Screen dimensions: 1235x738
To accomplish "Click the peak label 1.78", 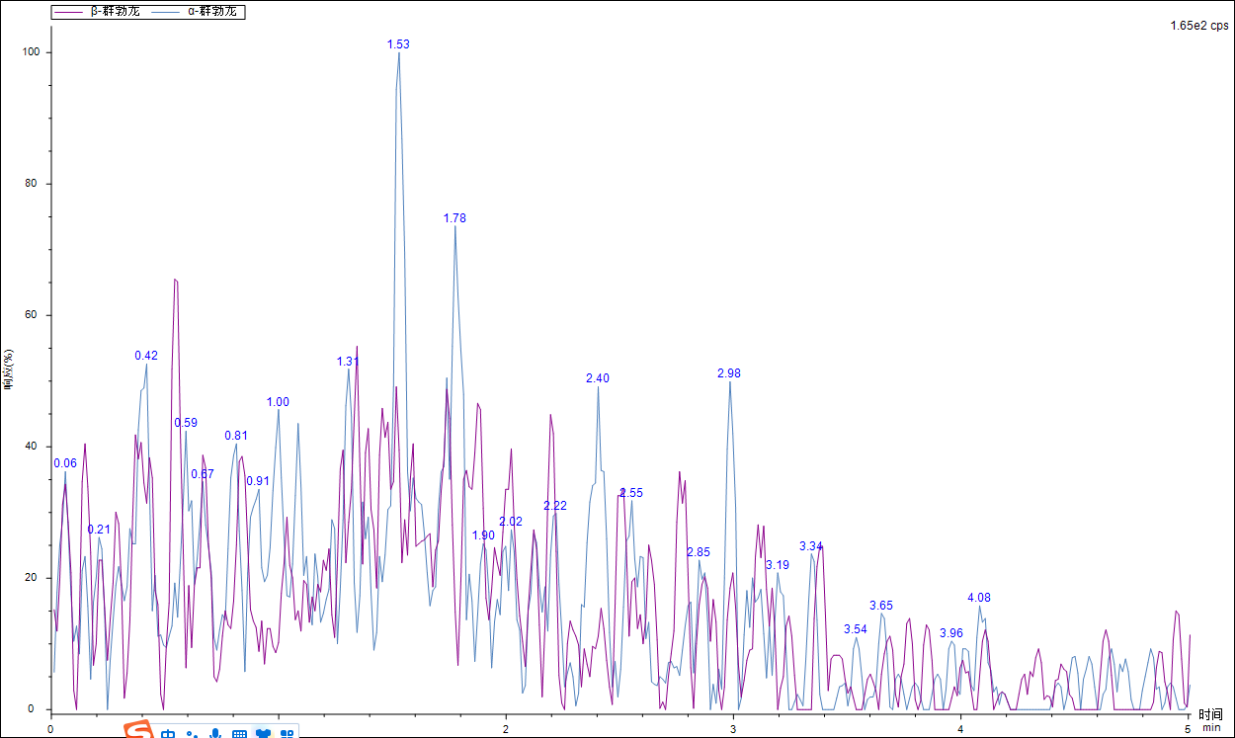I will [x=455, y=218].
